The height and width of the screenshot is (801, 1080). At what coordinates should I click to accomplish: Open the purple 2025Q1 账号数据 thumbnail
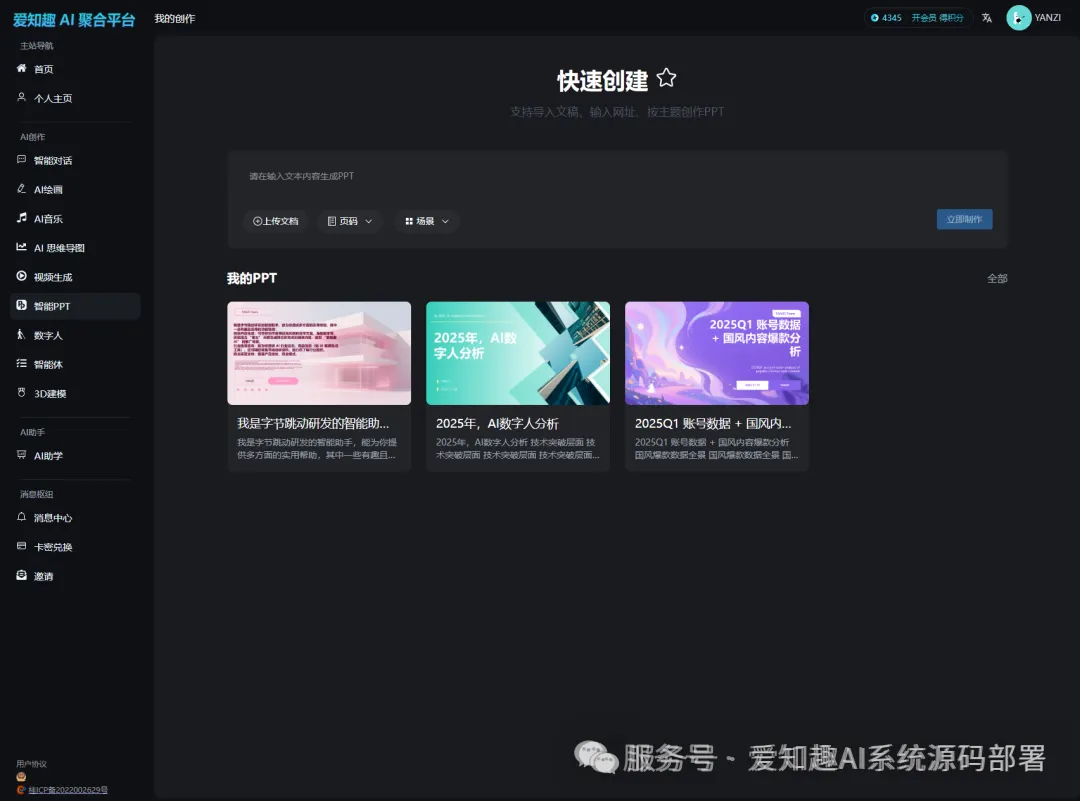(x=717, y=353)
